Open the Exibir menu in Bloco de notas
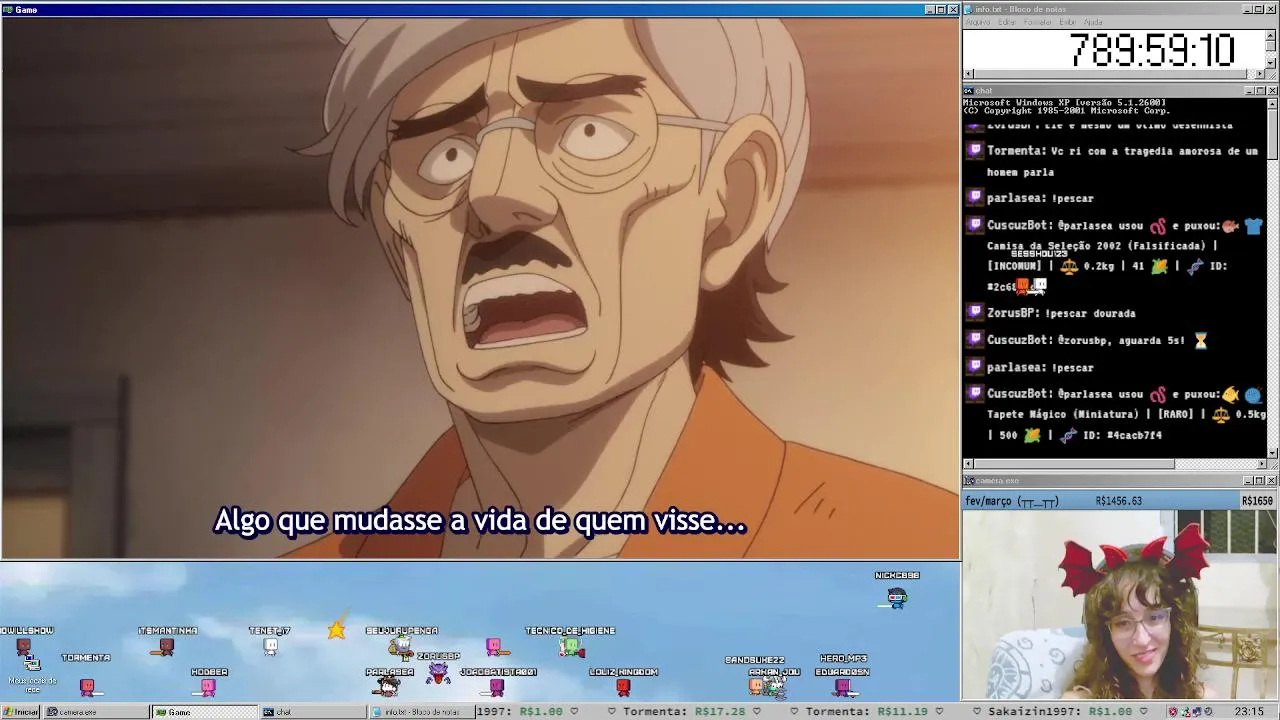Screen dimensions: 1280x720 tap(1067, 22)
